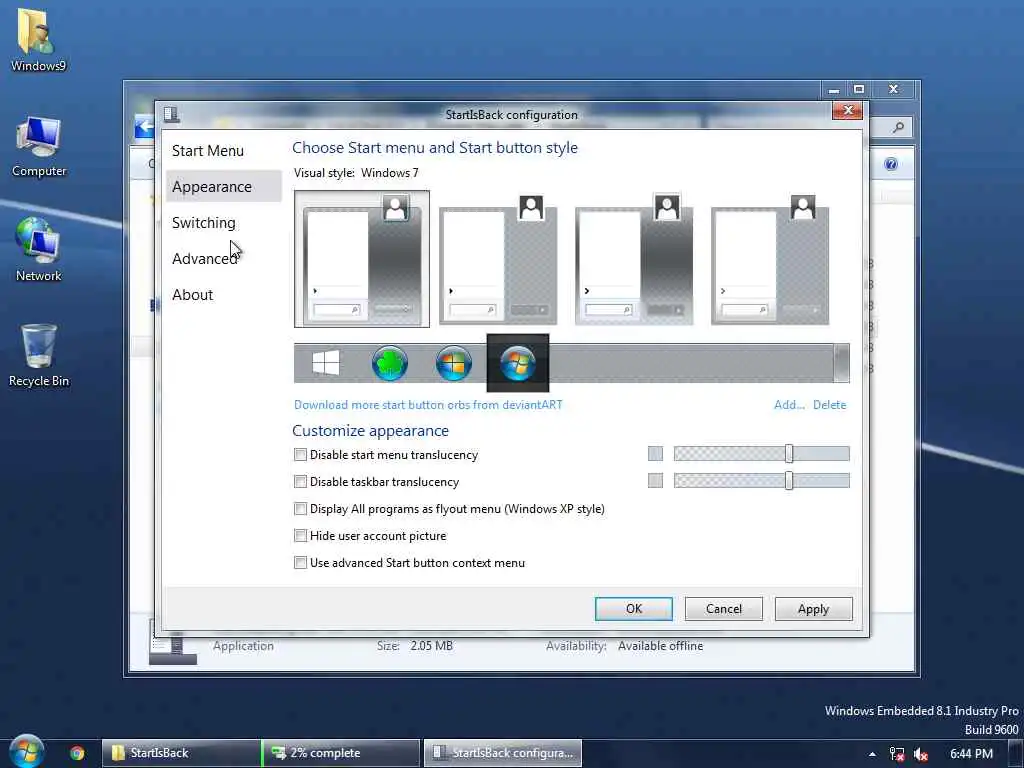
Task: Click the StartIsBack dialog title icon
Action: coord(171,114)
